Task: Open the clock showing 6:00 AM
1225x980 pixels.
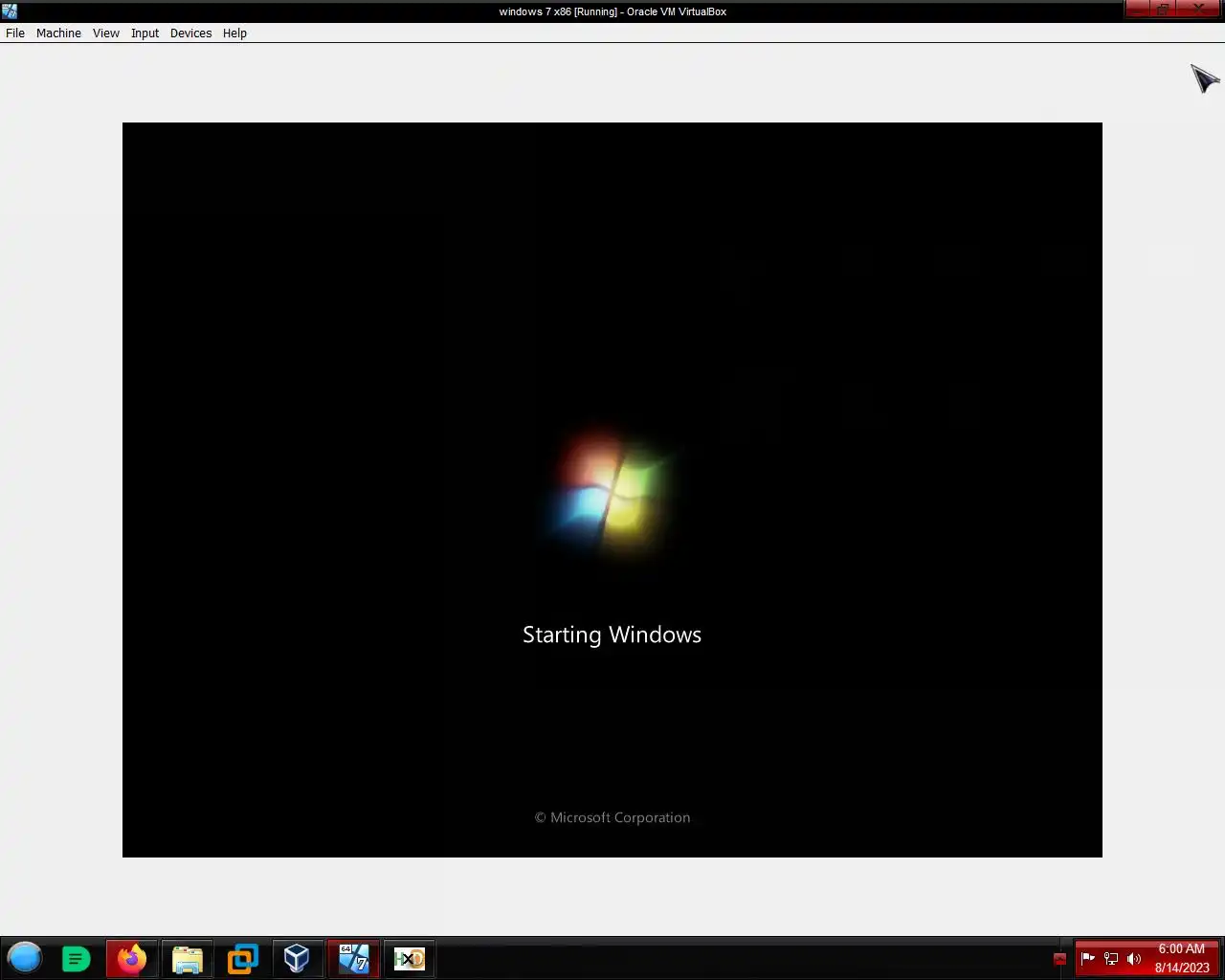Action: click(1182, 958)
